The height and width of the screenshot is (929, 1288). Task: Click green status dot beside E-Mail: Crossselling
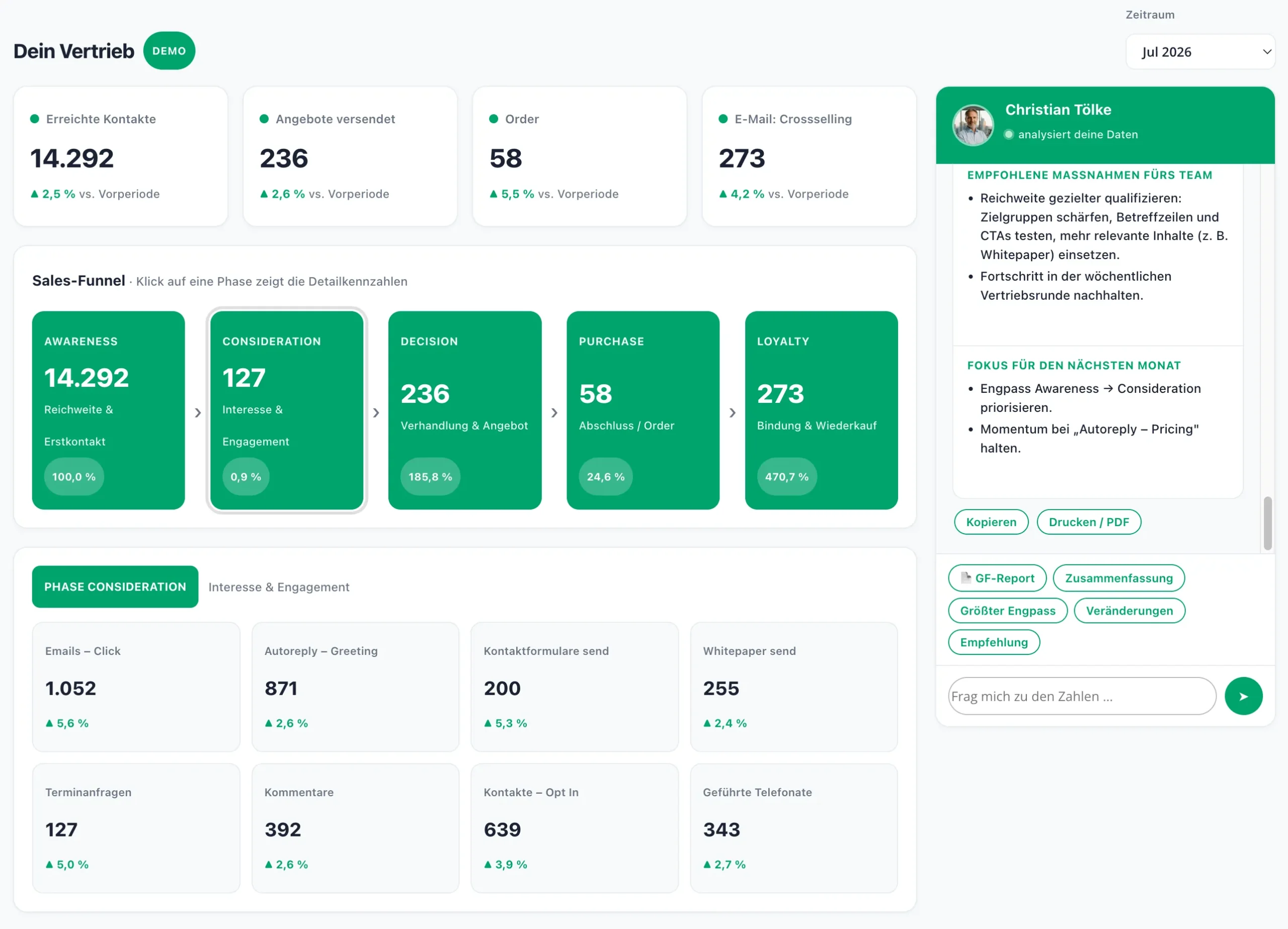click(723, 119)
